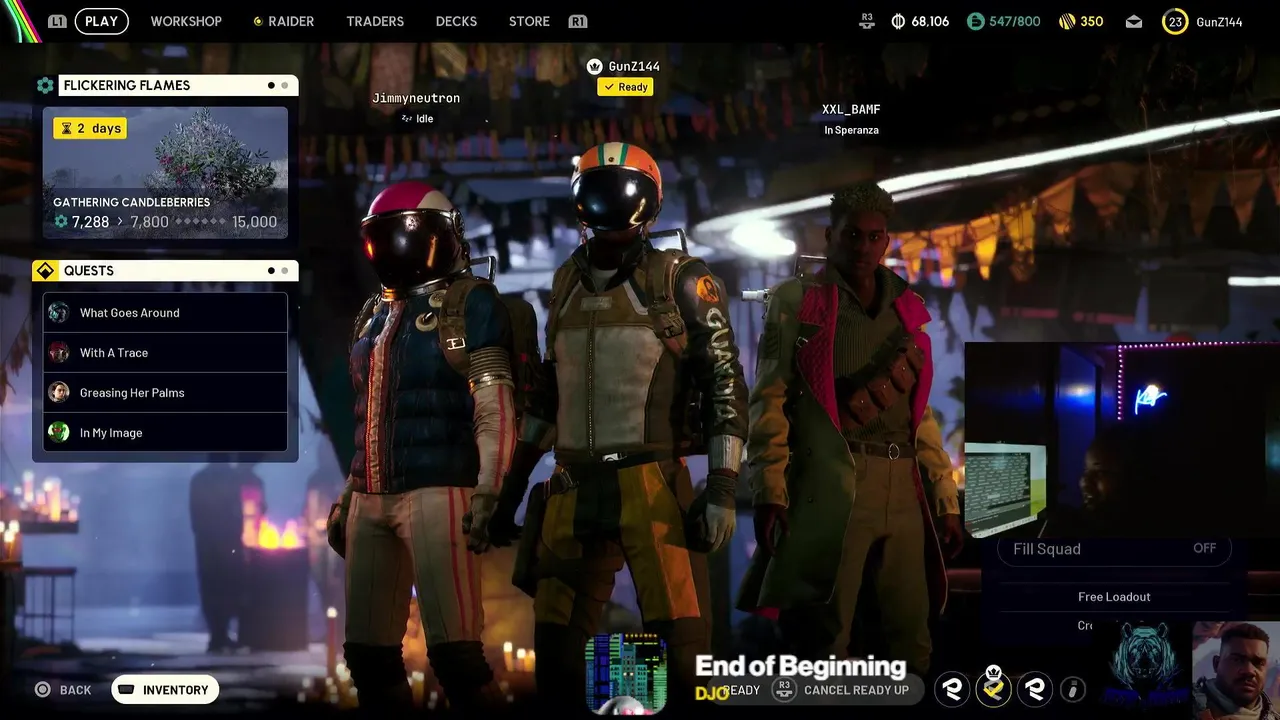Click CANCEL READY UP
1280x720 pixels.
point(856,690)
